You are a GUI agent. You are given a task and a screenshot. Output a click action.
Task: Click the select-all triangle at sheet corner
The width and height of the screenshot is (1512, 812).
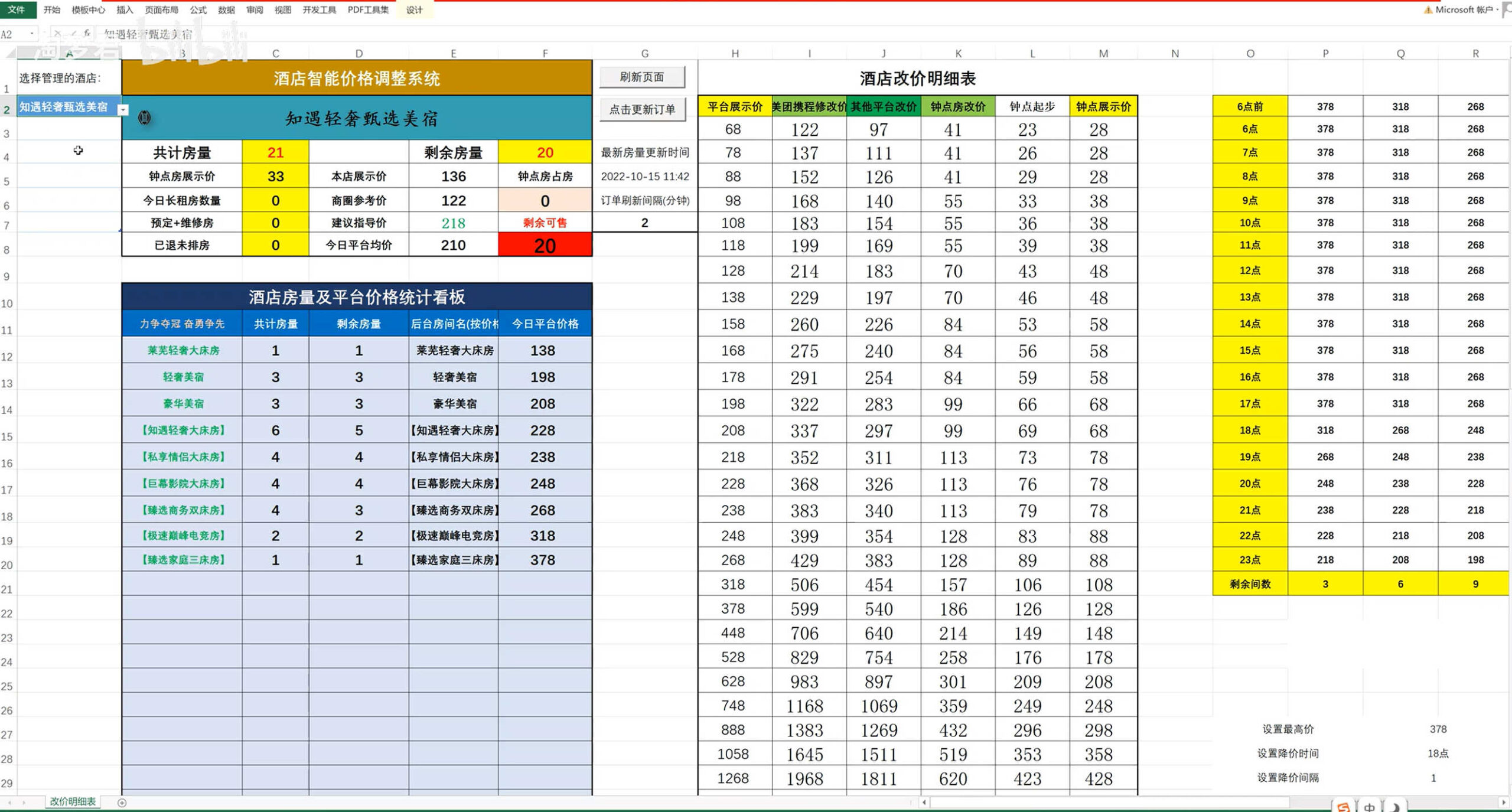[11, 54]
